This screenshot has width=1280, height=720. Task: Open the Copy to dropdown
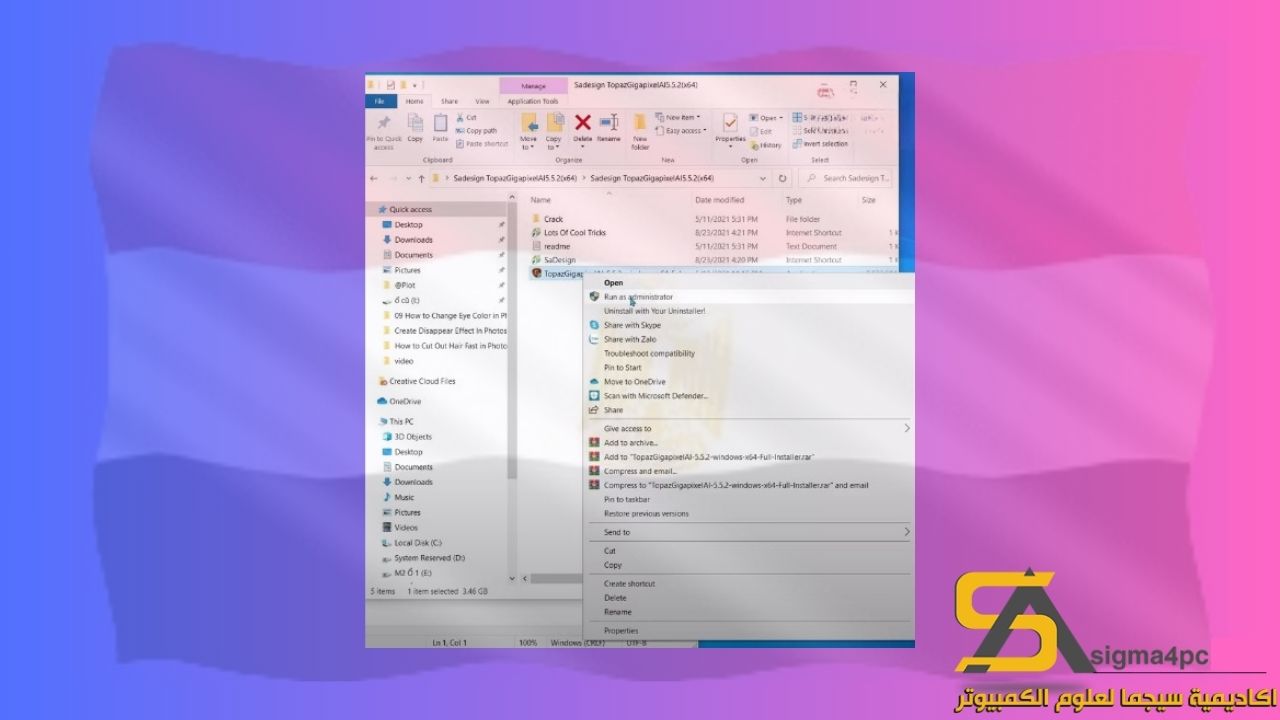coord(554,143)
